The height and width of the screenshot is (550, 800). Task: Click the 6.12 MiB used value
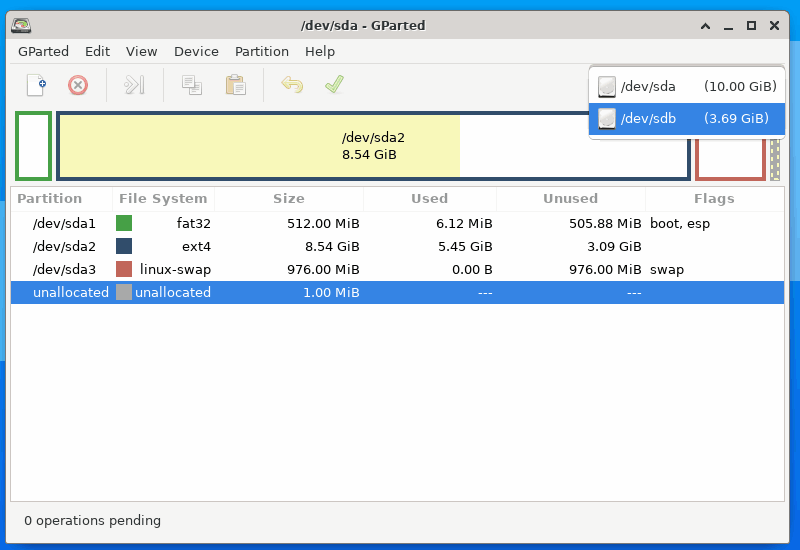pos(464,223)
